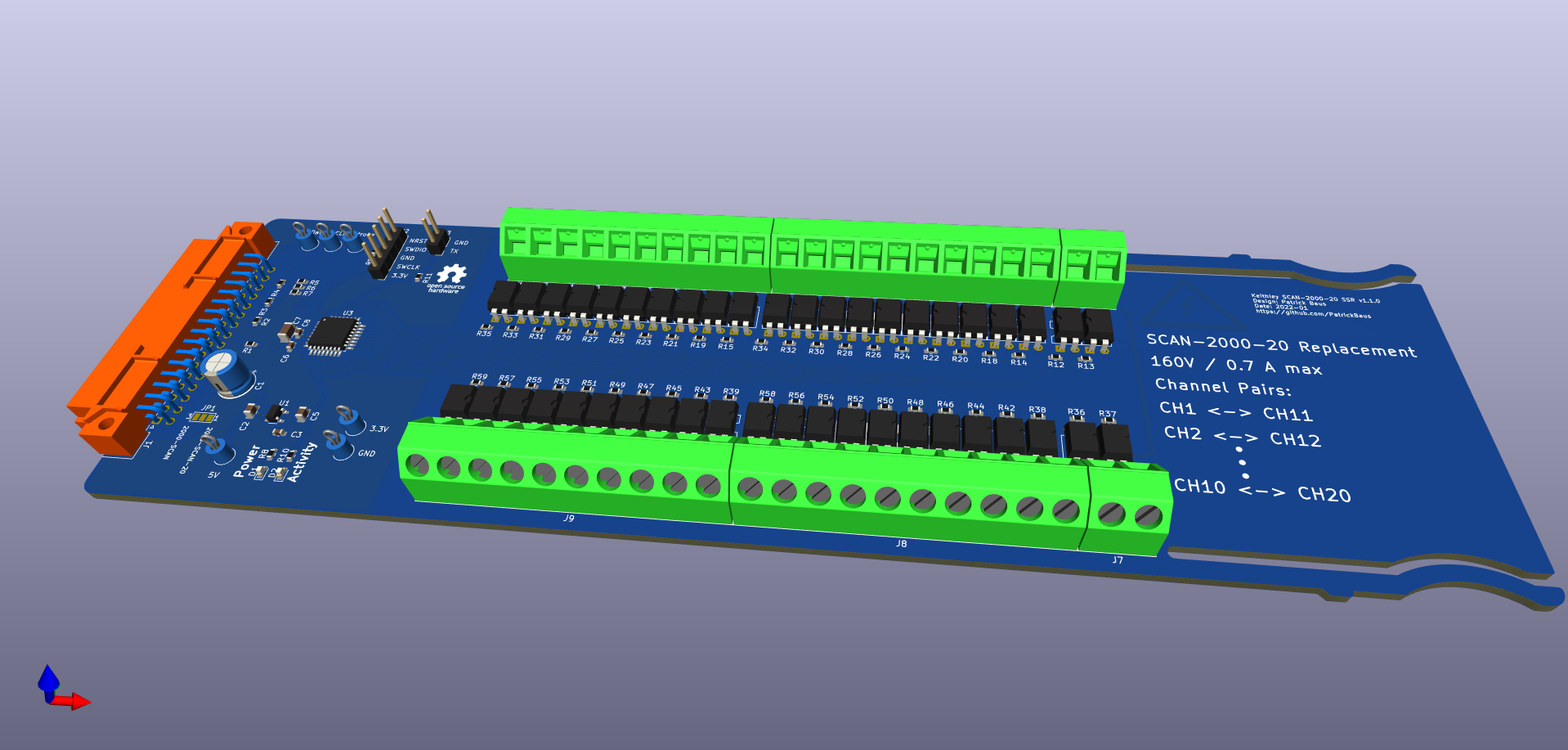Click the small design credit text block
This screenshot has width=1568, height=750.
(x=1315, y=305)
